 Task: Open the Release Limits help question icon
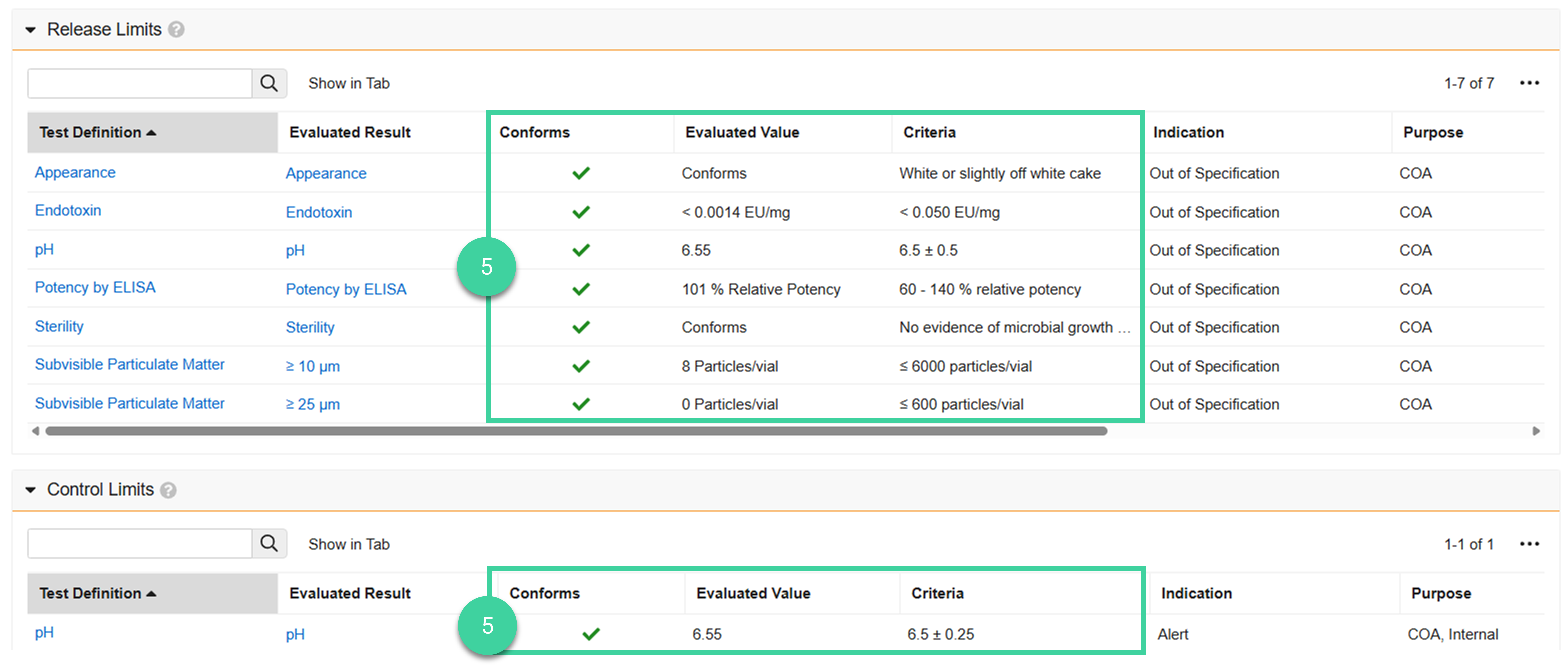click(177, 30)
